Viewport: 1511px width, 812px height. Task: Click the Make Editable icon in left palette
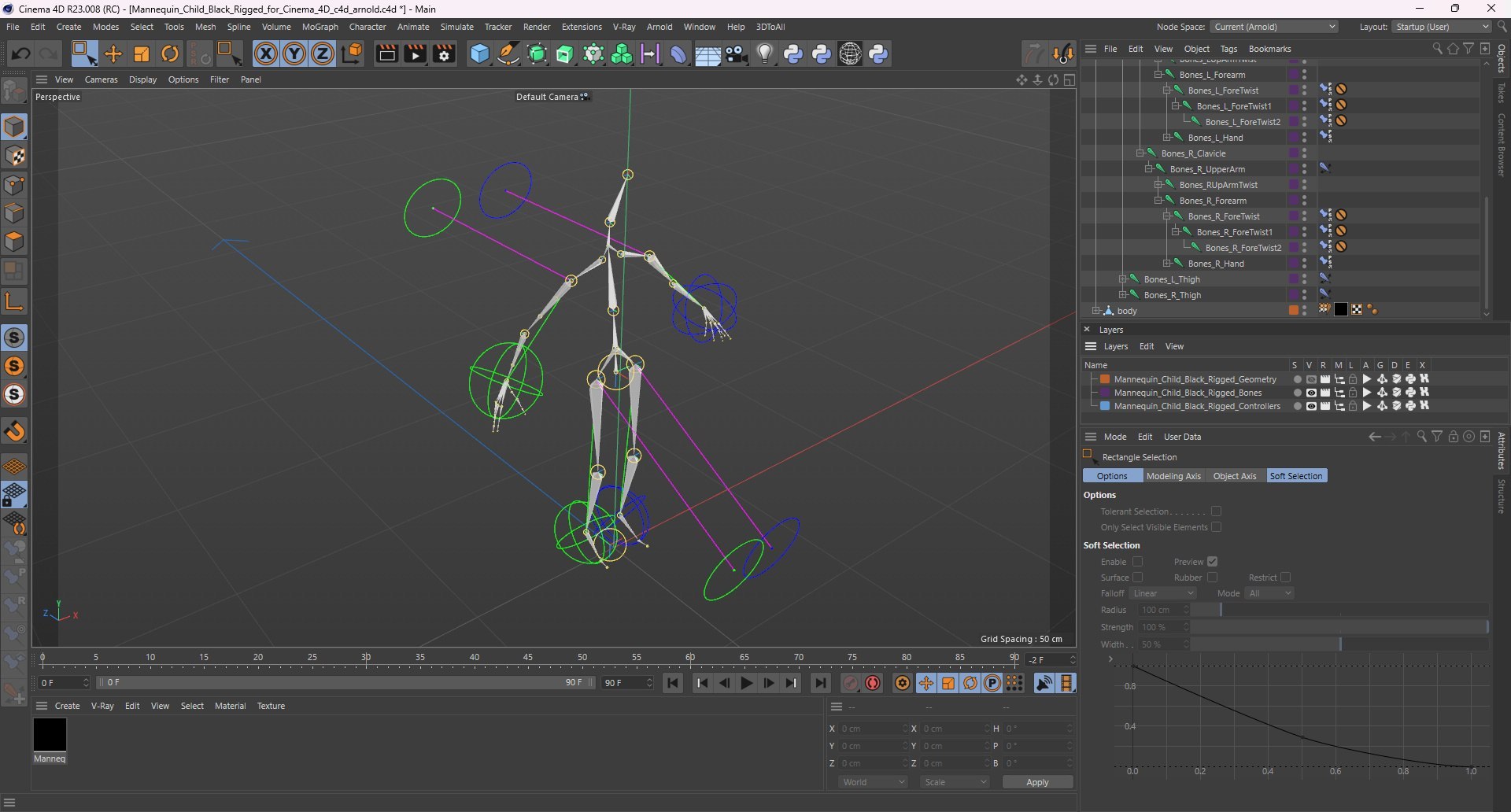[14, 92]
